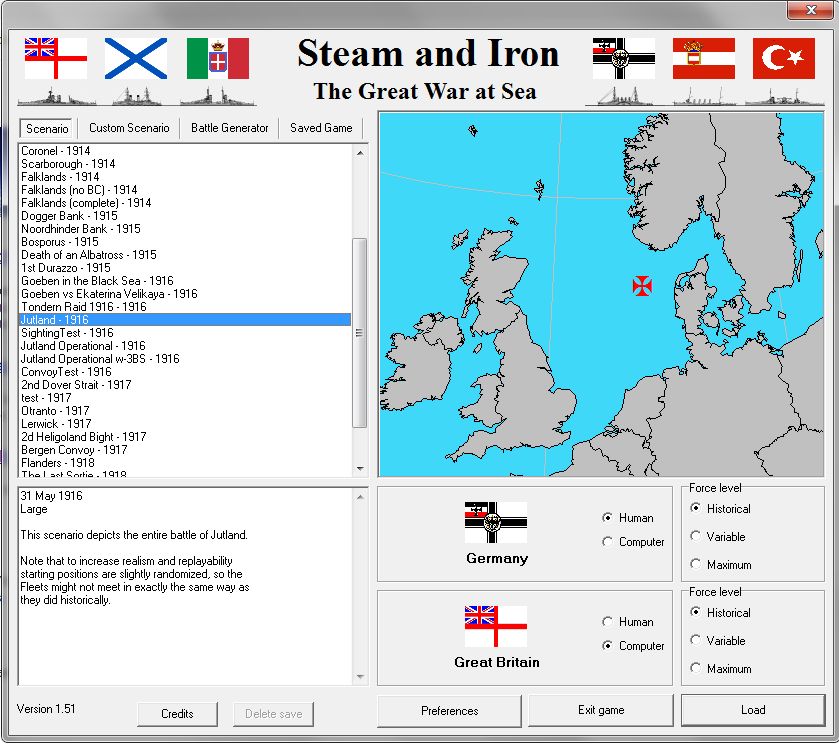Choose Maximum force level for Great Britain
839x744 pixels.
click(696, 668)
